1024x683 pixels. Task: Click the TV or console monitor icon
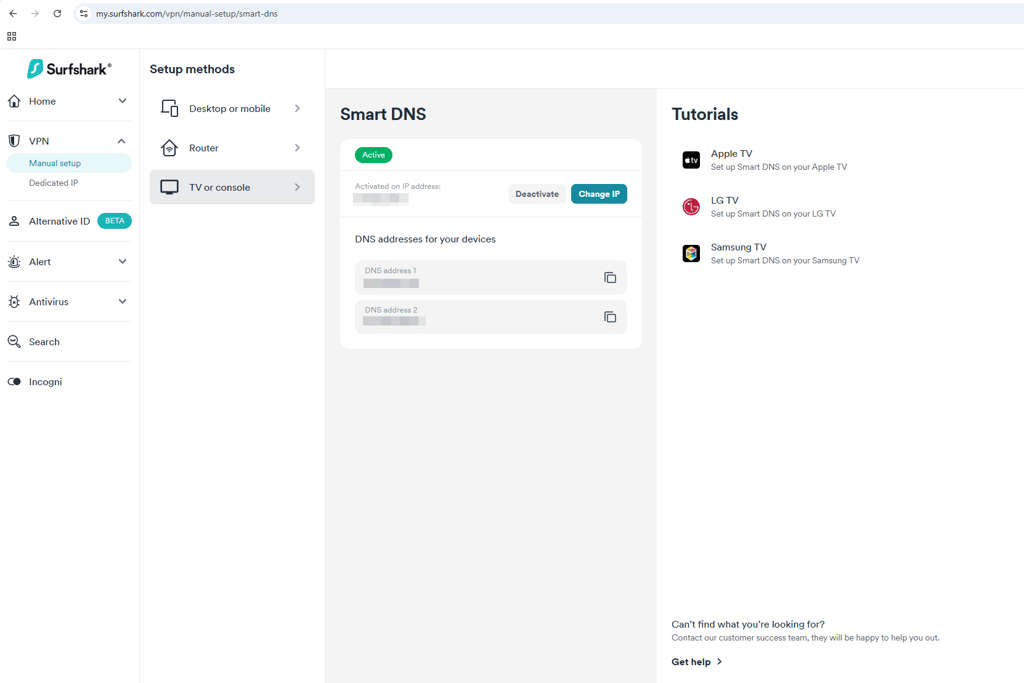[x=170, y=187]
